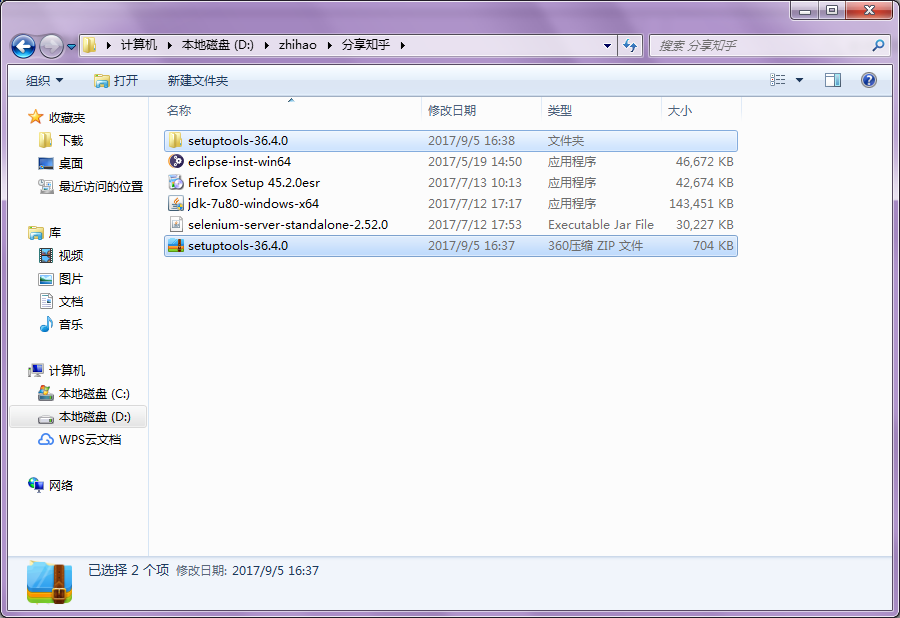
Task: Select the setuptools-36.4.0 folder icon
Action: click(176, 140)
